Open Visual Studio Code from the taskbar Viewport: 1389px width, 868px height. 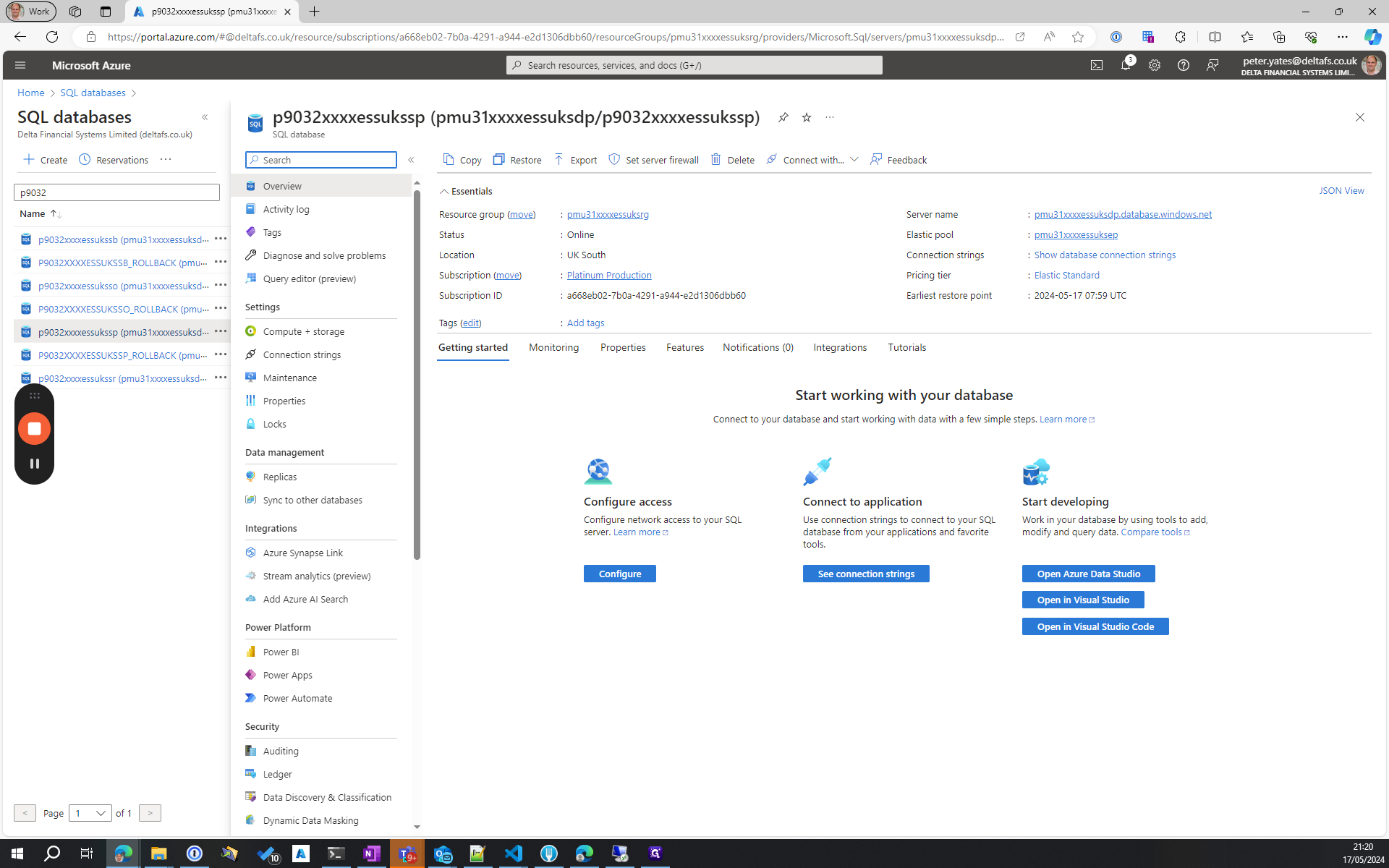click(514, 854)
